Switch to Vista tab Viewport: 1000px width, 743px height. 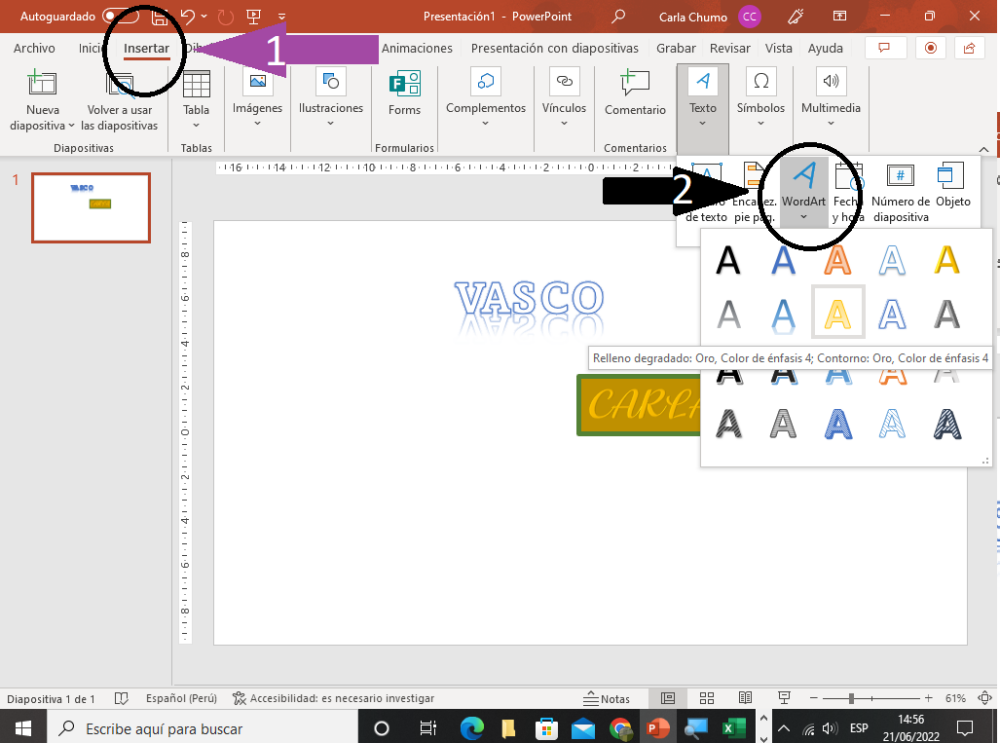pyautogui.click(x=779, y=48)
